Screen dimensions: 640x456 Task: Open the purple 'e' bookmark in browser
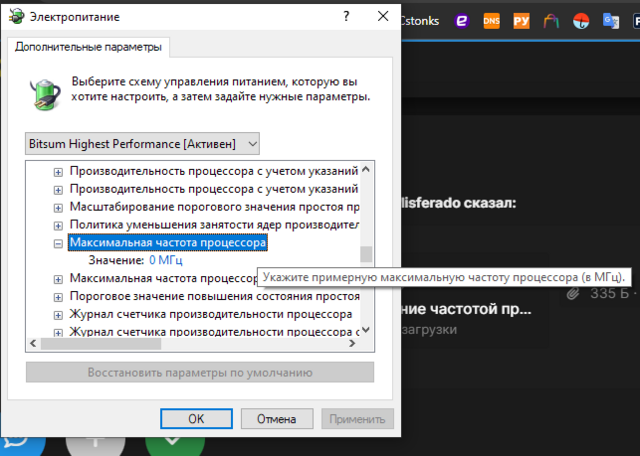click(x=462, y=21)
